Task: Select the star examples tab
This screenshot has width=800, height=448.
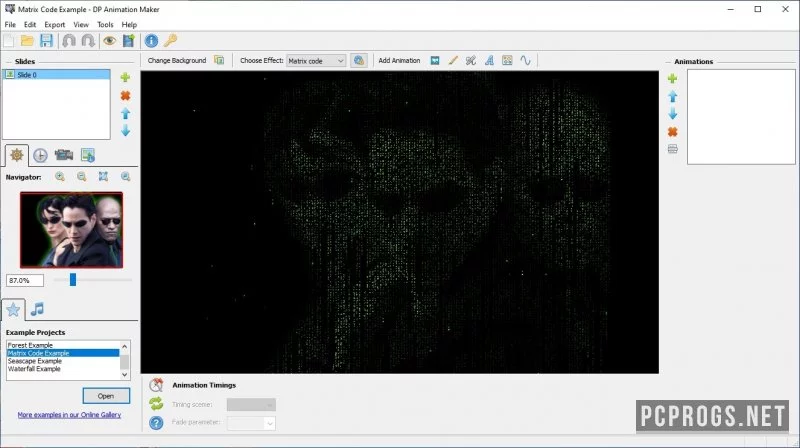Action: point(13,309)
